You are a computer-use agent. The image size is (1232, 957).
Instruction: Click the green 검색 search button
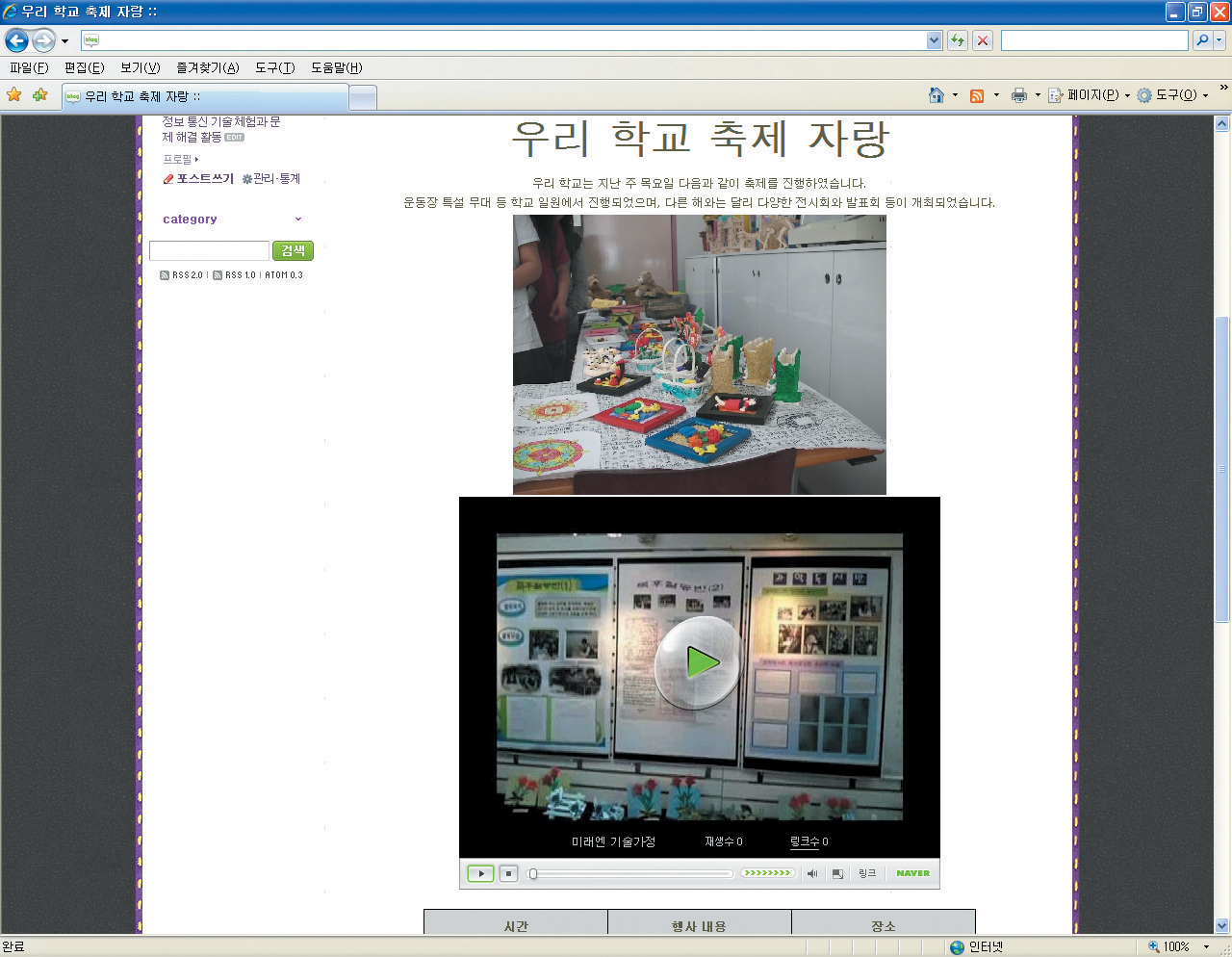click(293, 250)
